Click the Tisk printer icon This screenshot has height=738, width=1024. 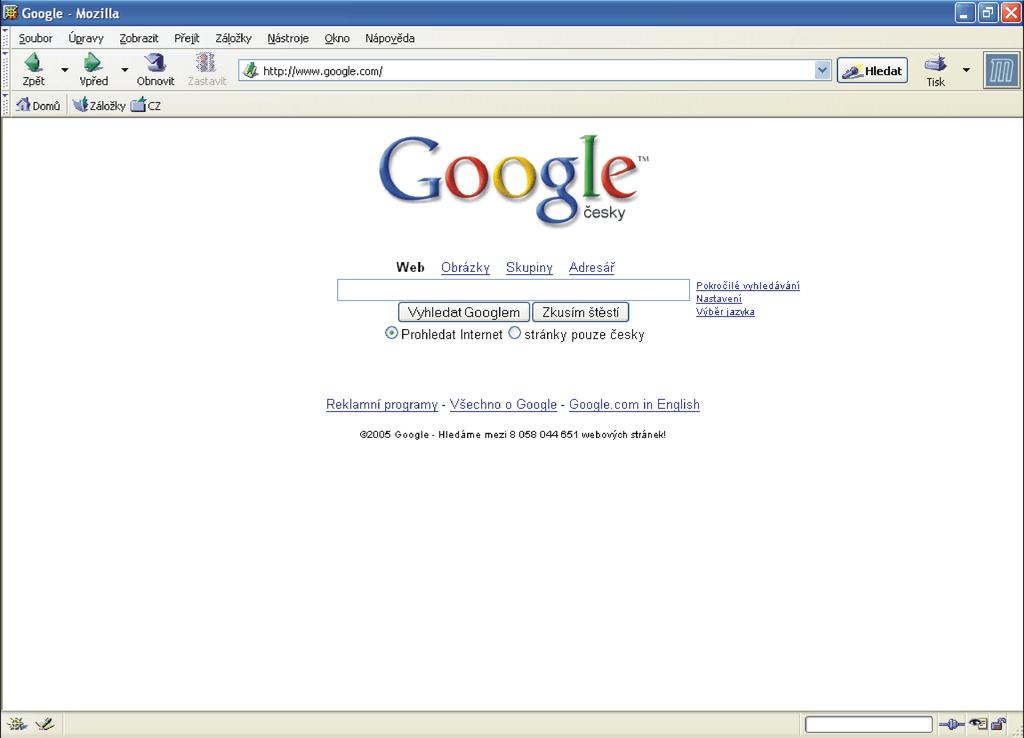tap(935, 64)
